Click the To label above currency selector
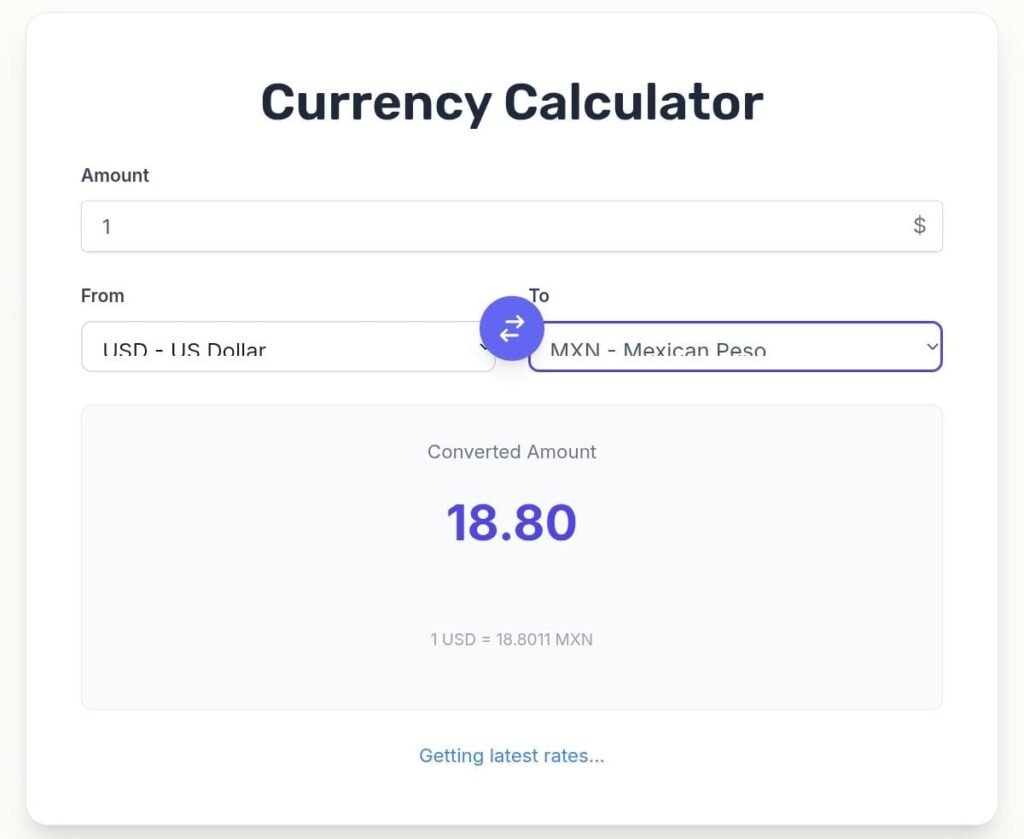Image resolution: width=1024 pixels, height=839 pixels. click(x=539, y=295)
